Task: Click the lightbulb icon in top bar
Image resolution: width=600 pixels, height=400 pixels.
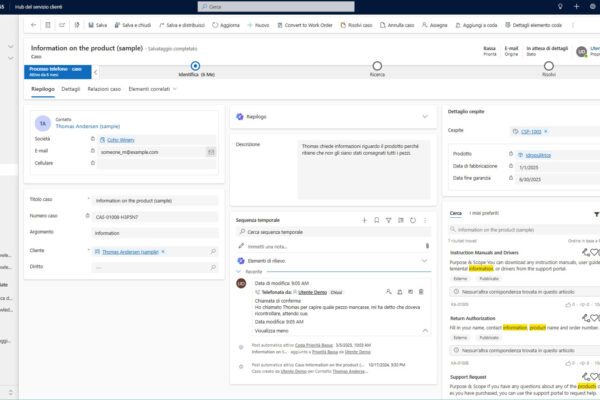Action: click(560, 7)
